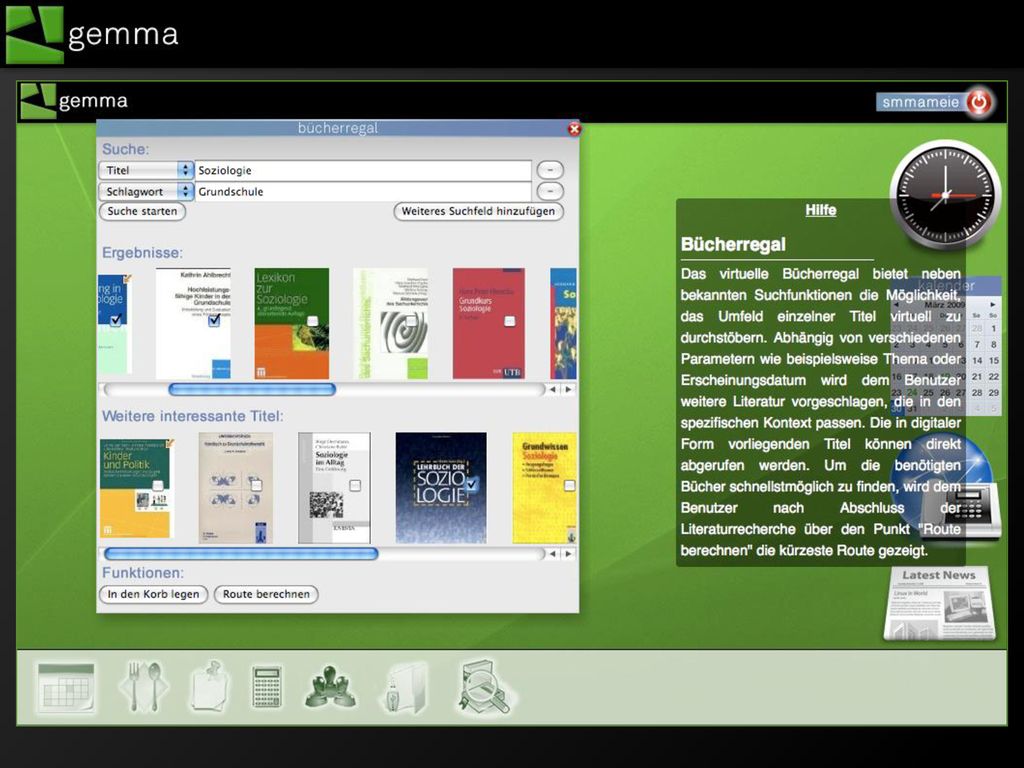Open the fork and spoon dock icon
The height and width of the screenshot is (768, 1024).
point(144,687)
